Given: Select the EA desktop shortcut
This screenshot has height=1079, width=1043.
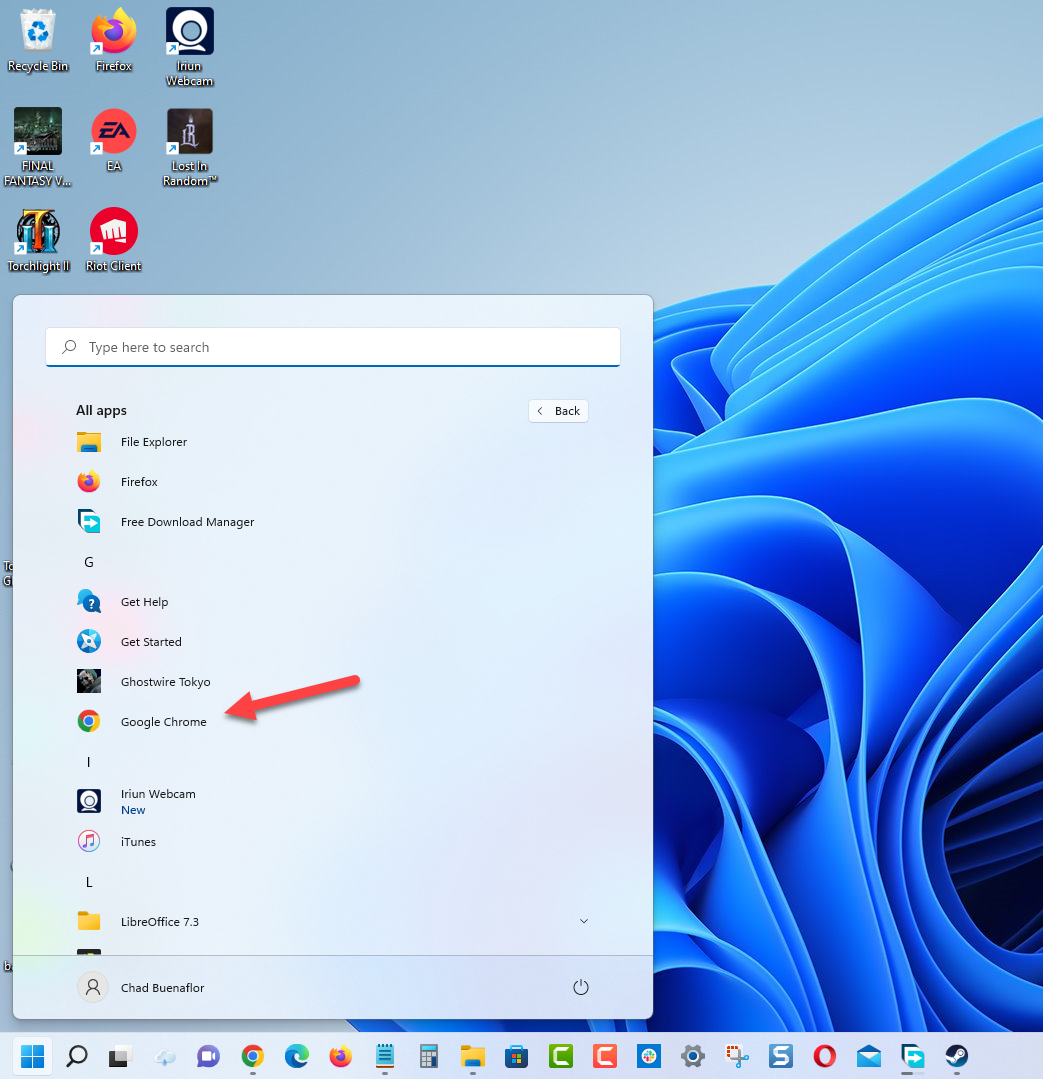Looking at the screenshot, I should (x=114, y=140).
